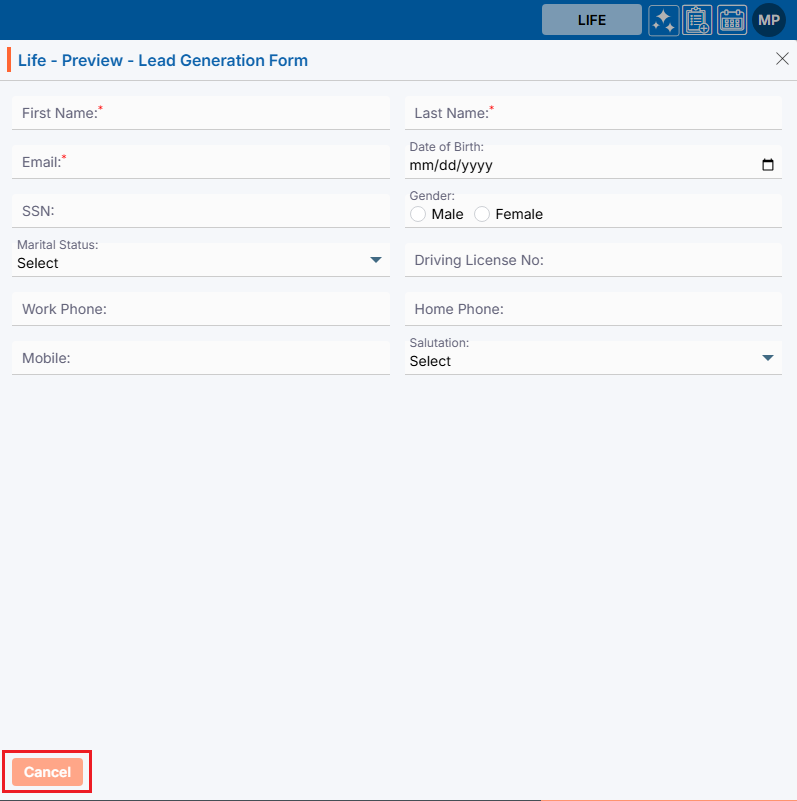Open the calendar icon in header
Screen dimensions: 797x801
coord(732,20)
